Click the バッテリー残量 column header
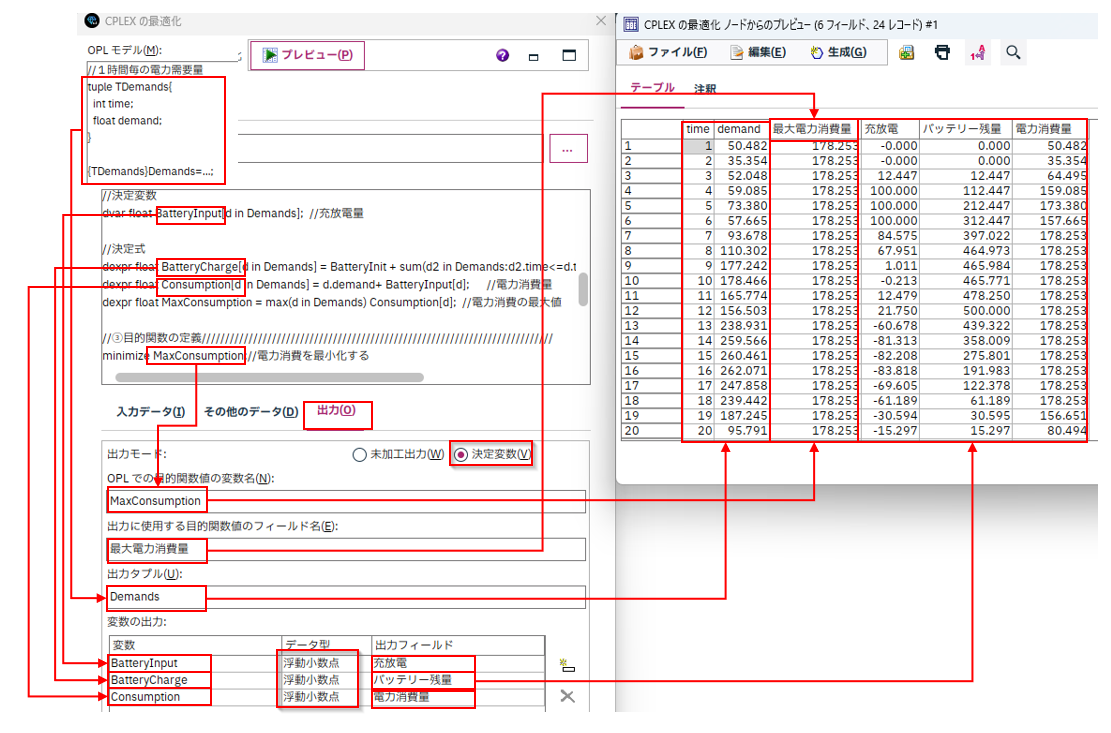The height and width of the screenshot is (733, 1111). tap(966, 129)
